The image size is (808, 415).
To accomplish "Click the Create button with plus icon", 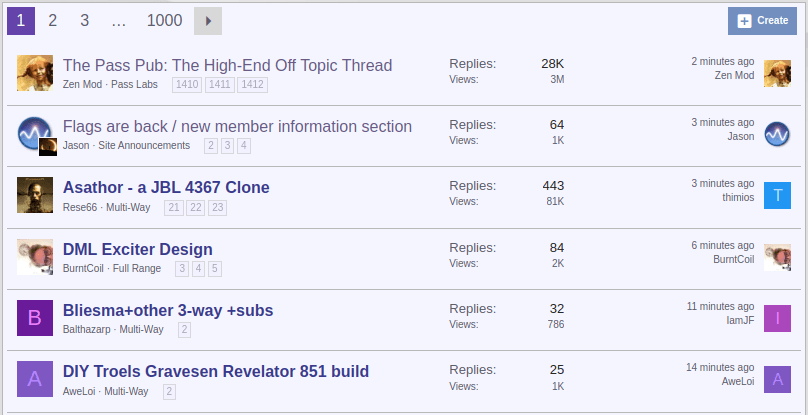I will (x=762, y=21).
